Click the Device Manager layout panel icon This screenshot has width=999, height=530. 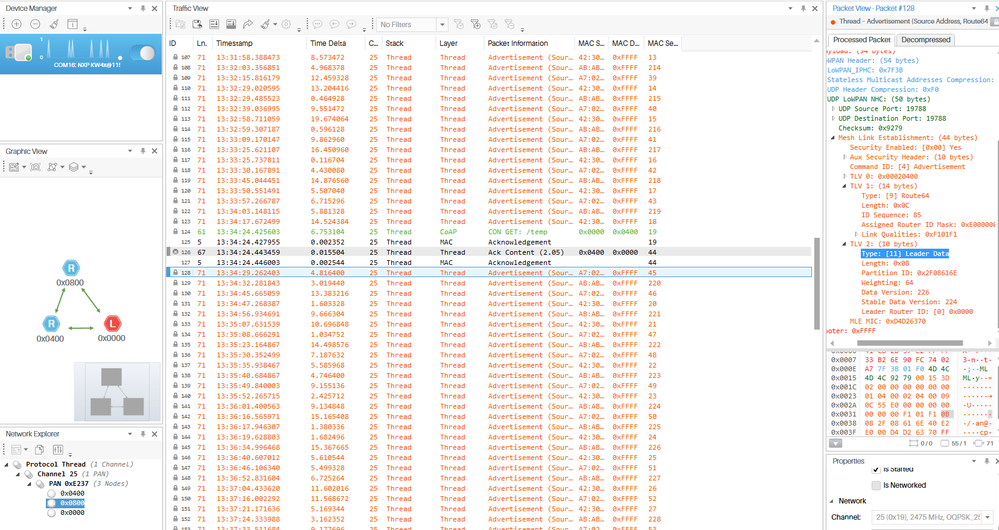pos(73,24)
